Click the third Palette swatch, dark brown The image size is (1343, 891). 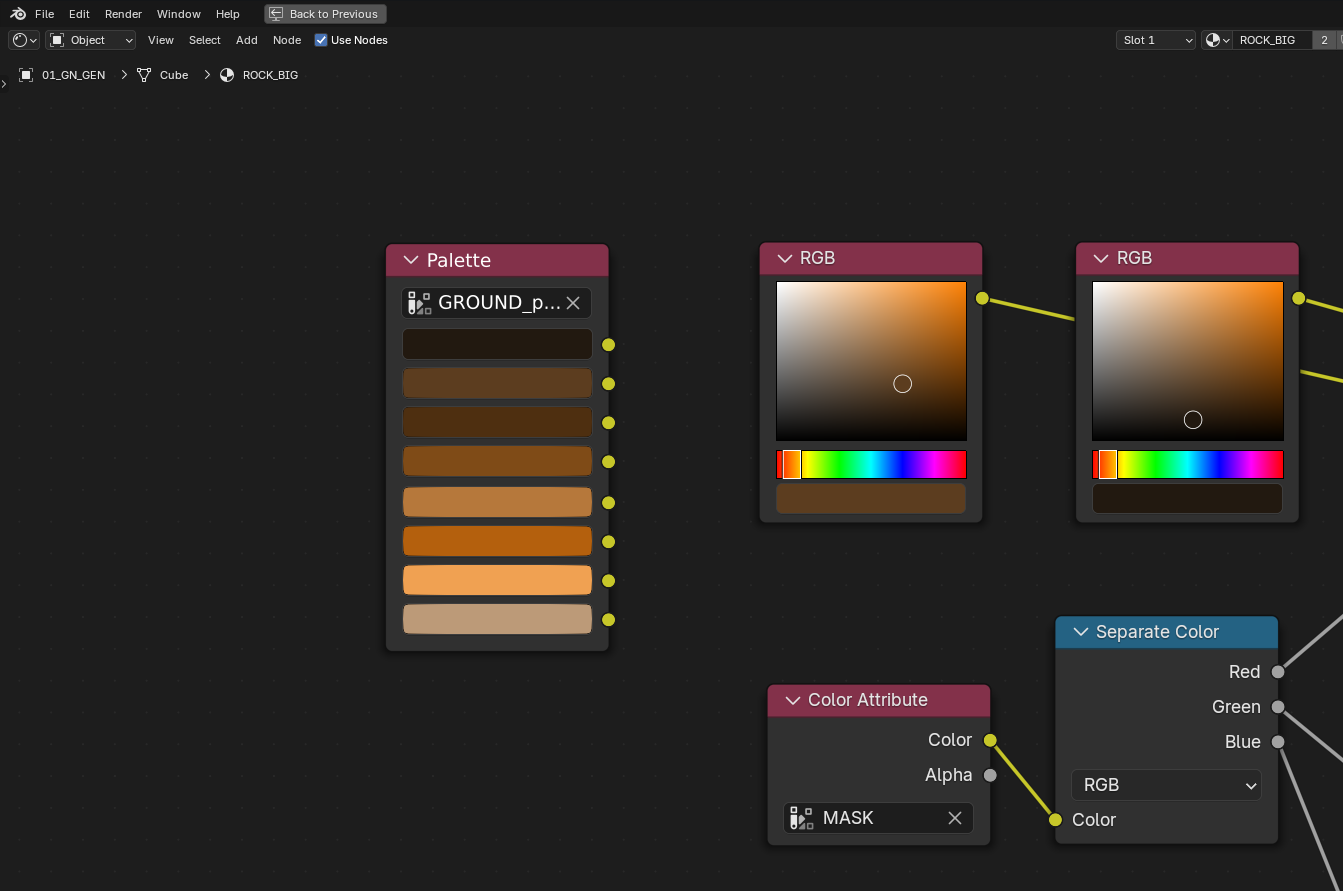coord(497,422)
